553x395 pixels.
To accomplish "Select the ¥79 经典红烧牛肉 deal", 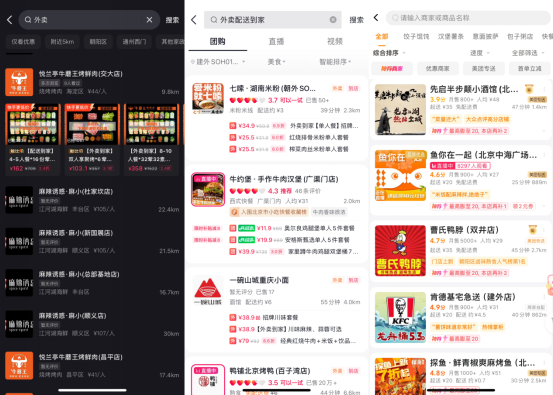I will pyautogui.click(x=294, y=341).
